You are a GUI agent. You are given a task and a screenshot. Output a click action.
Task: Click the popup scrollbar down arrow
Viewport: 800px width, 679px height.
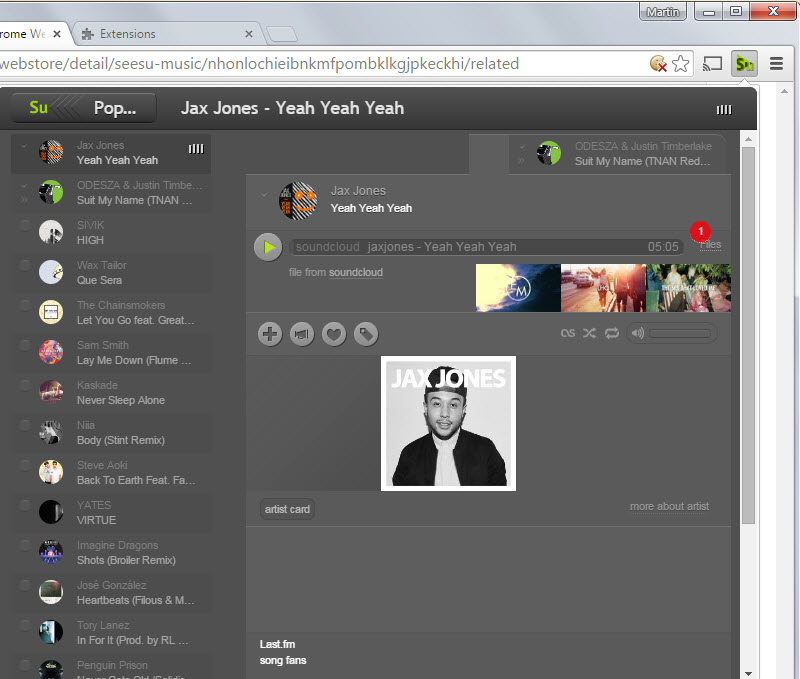(748, 673)
